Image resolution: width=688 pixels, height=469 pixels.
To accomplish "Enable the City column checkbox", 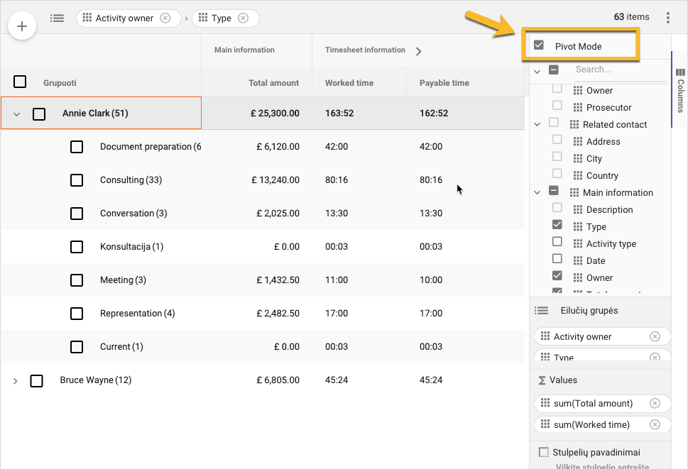I will [557, 157].
